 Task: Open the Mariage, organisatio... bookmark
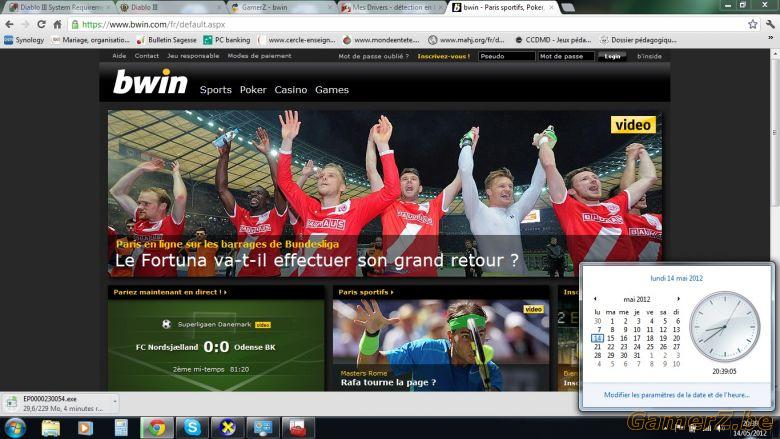point(91,40)
